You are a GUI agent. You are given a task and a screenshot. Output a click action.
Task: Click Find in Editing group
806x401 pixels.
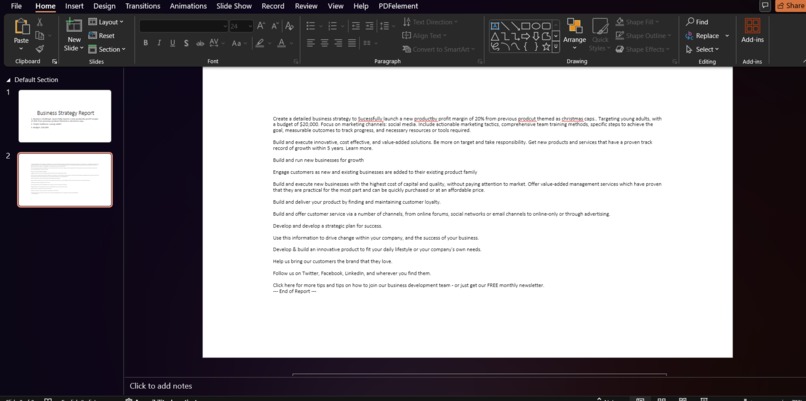[x=697, y=22]
